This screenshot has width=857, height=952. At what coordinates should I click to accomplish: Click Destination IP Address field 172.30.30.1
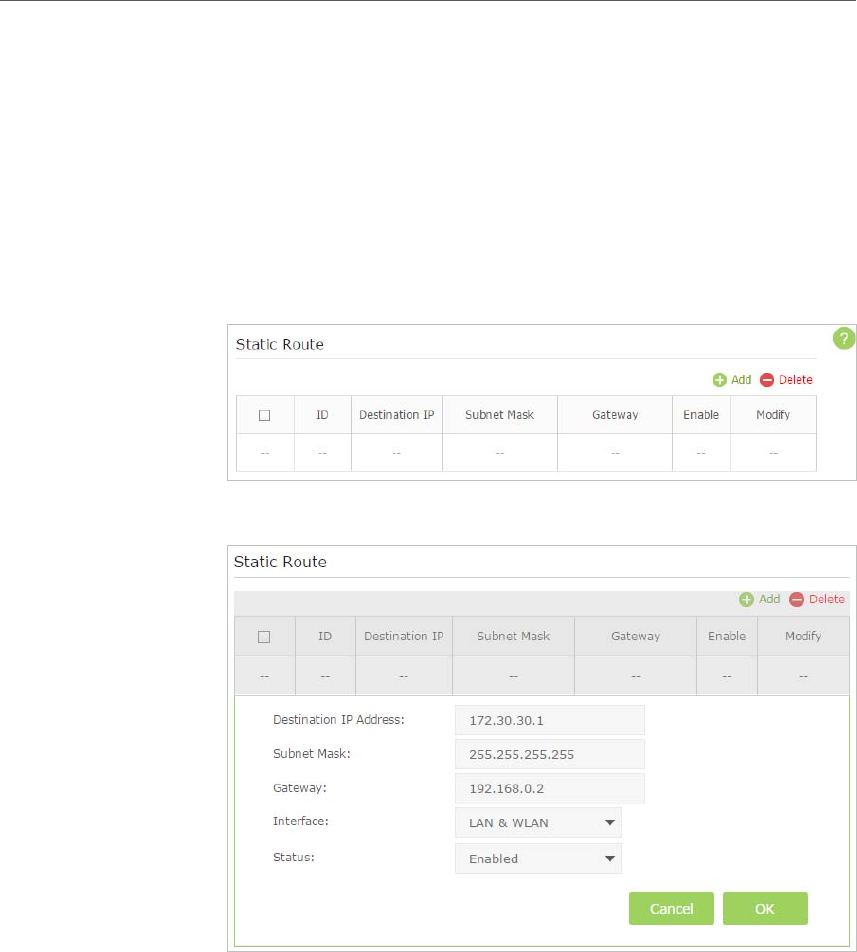[x=550, y=721]
